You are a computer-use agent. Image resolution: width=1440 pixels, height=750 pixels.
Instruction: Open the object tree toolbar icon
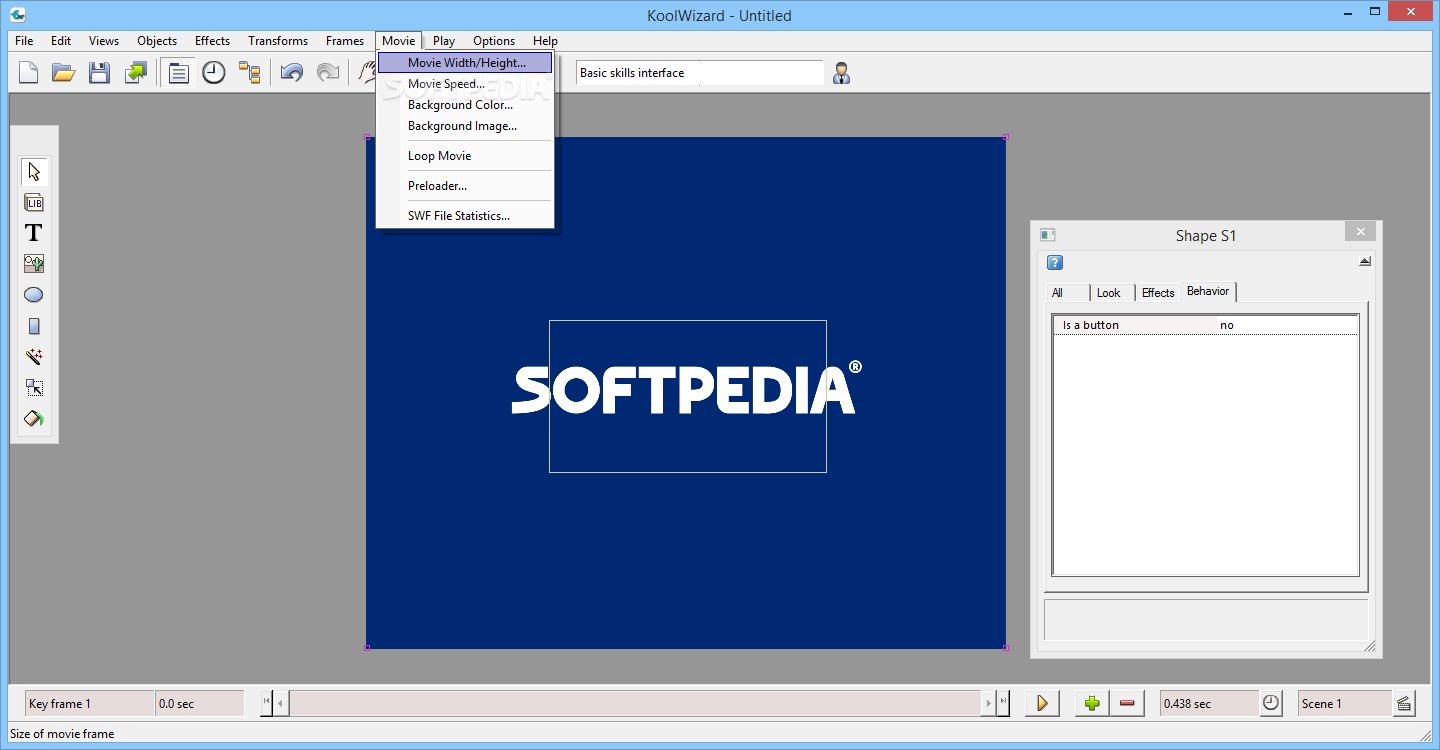[x=249, y=72]
